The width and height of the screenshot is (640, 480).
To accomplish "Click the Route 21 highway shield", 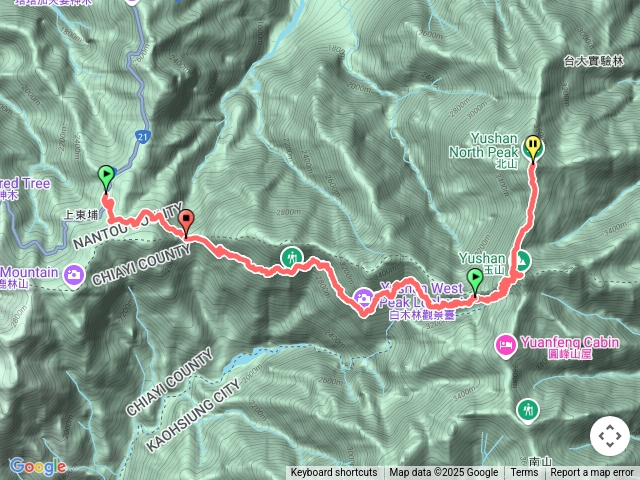I will pos(142,137).
